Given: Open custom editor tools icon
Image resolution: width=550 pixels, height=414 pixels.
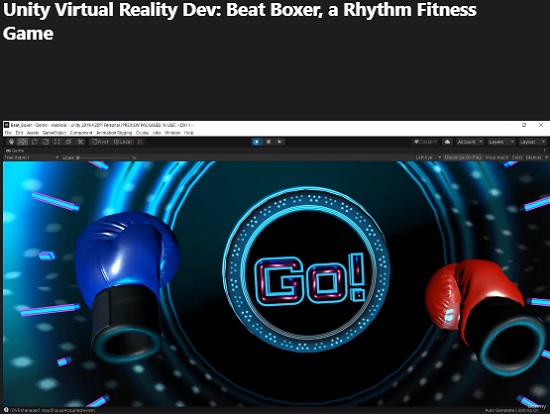Looking at the screenshot, I should (80, 142).
